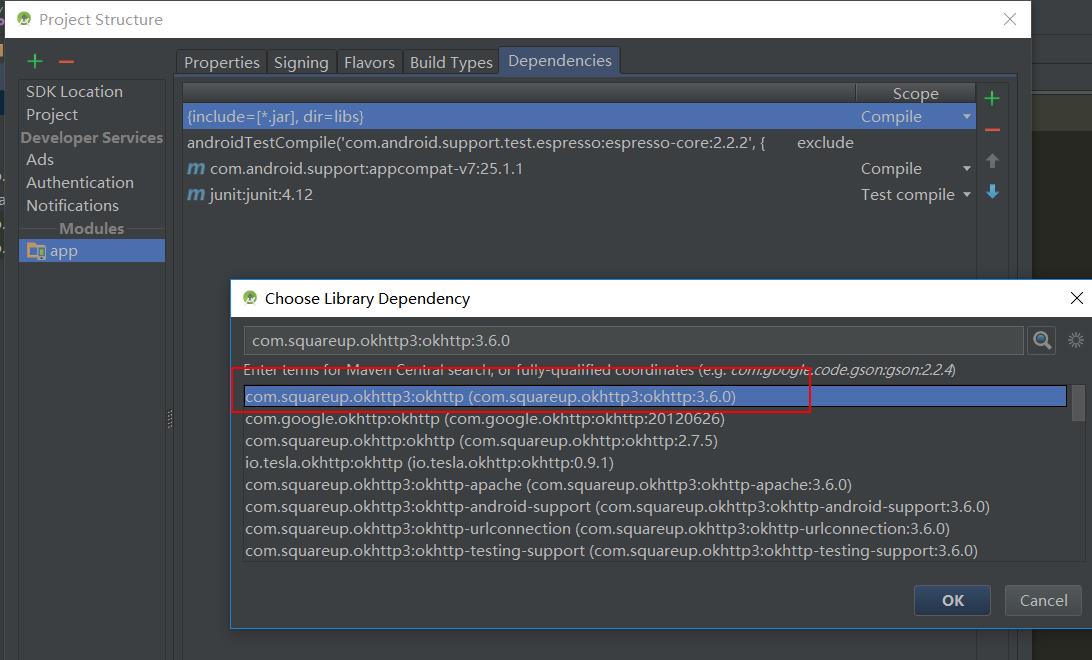Switch to the Properties tab
Screen dimensions: 1092x660
pyautogui.click(x=222, y=62)
